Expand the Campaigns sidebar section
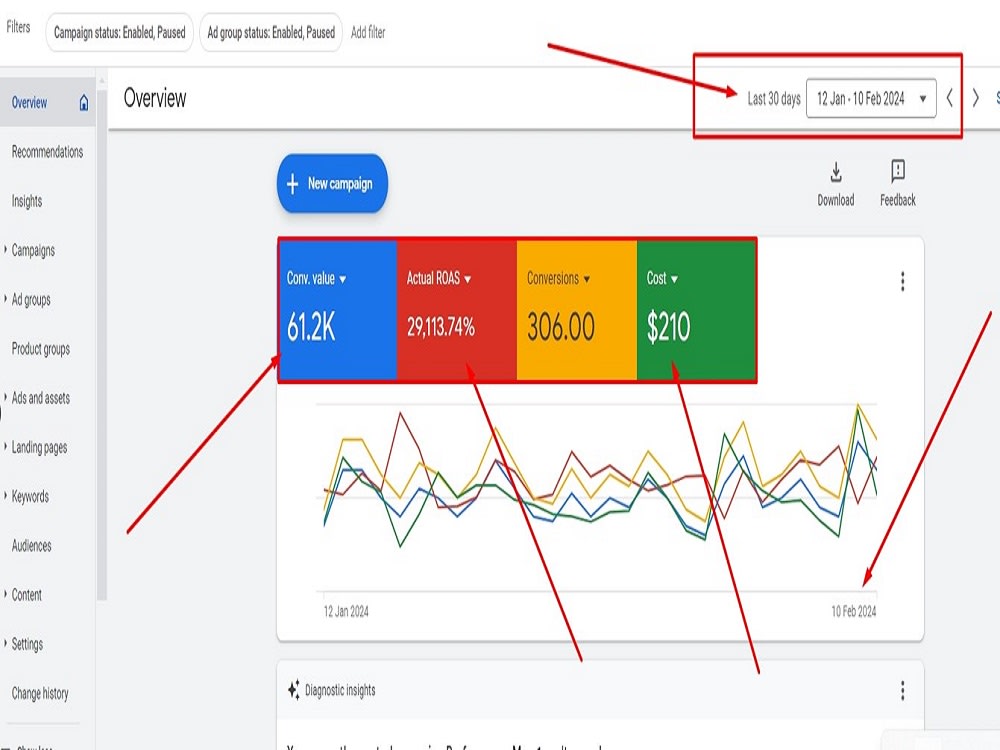Viewport: 1000px width, 750px height. (x=5, y=250)
